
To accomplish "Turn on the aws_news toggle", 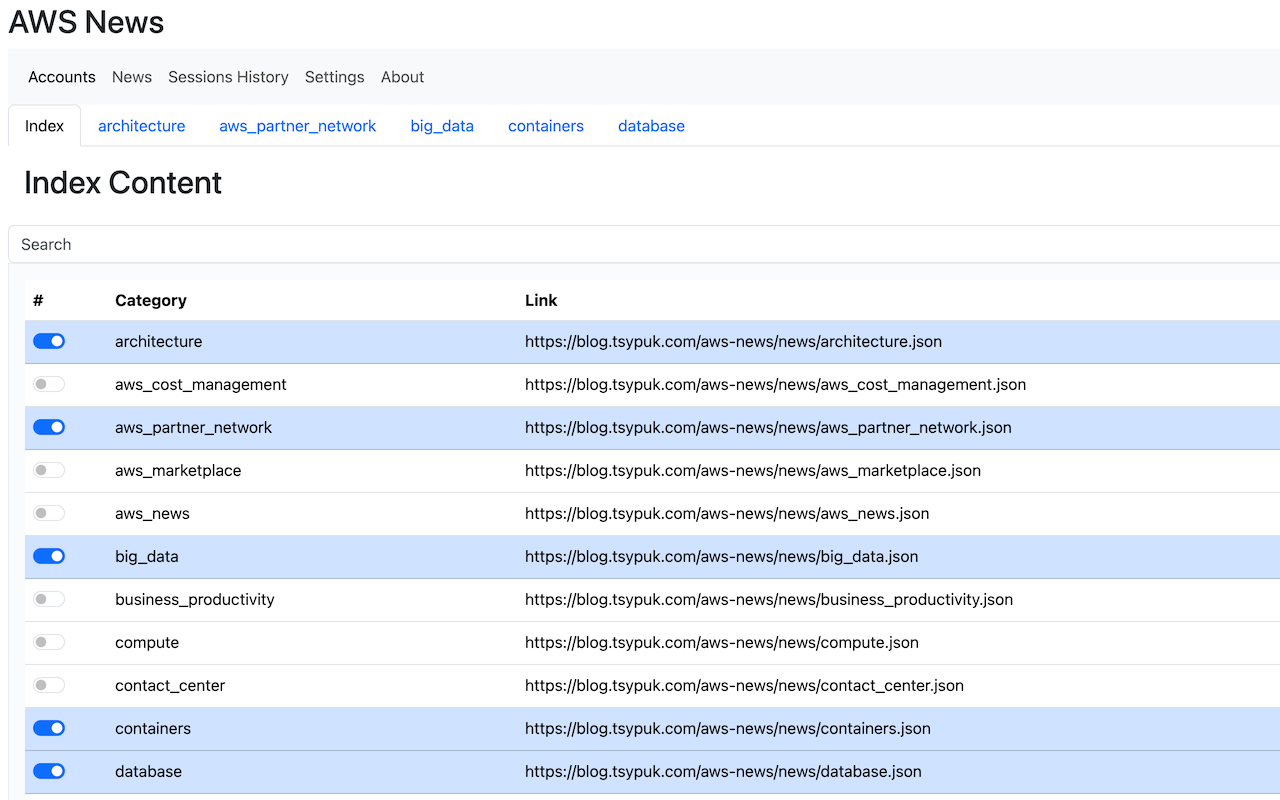I will coord(48,512).
